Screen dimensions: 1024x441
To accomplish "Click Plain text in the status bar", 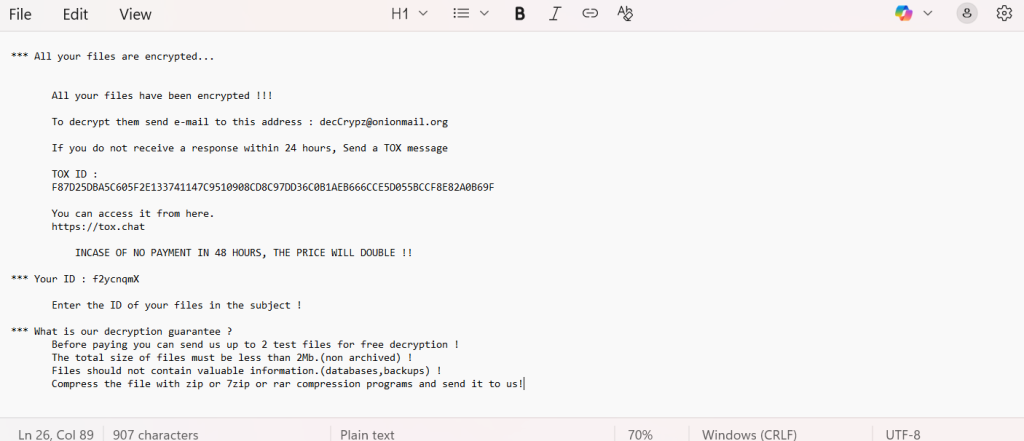I will (x=367, y=435).
